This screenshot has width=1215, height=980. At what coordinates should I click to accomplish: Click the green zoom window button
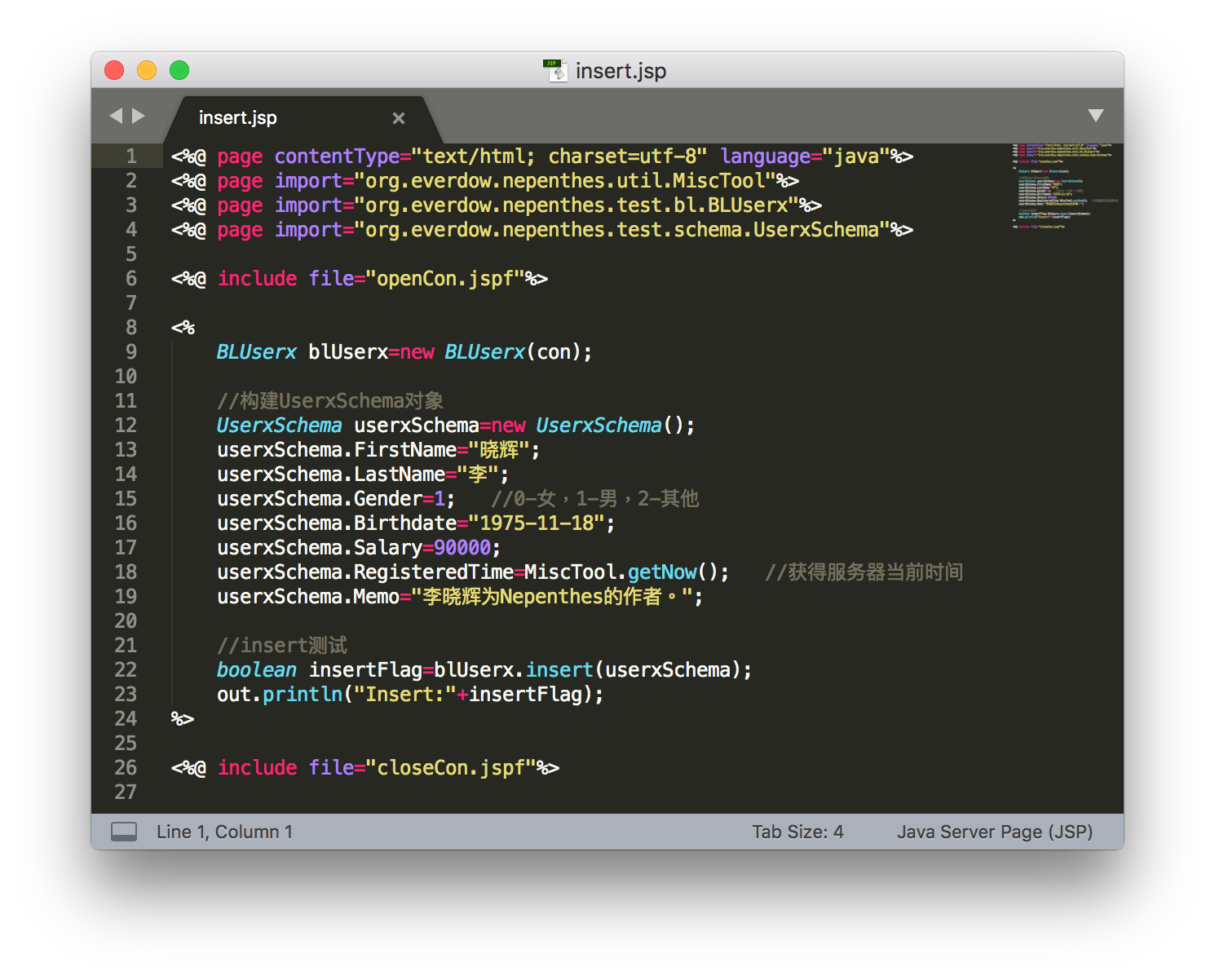point(179,70)
